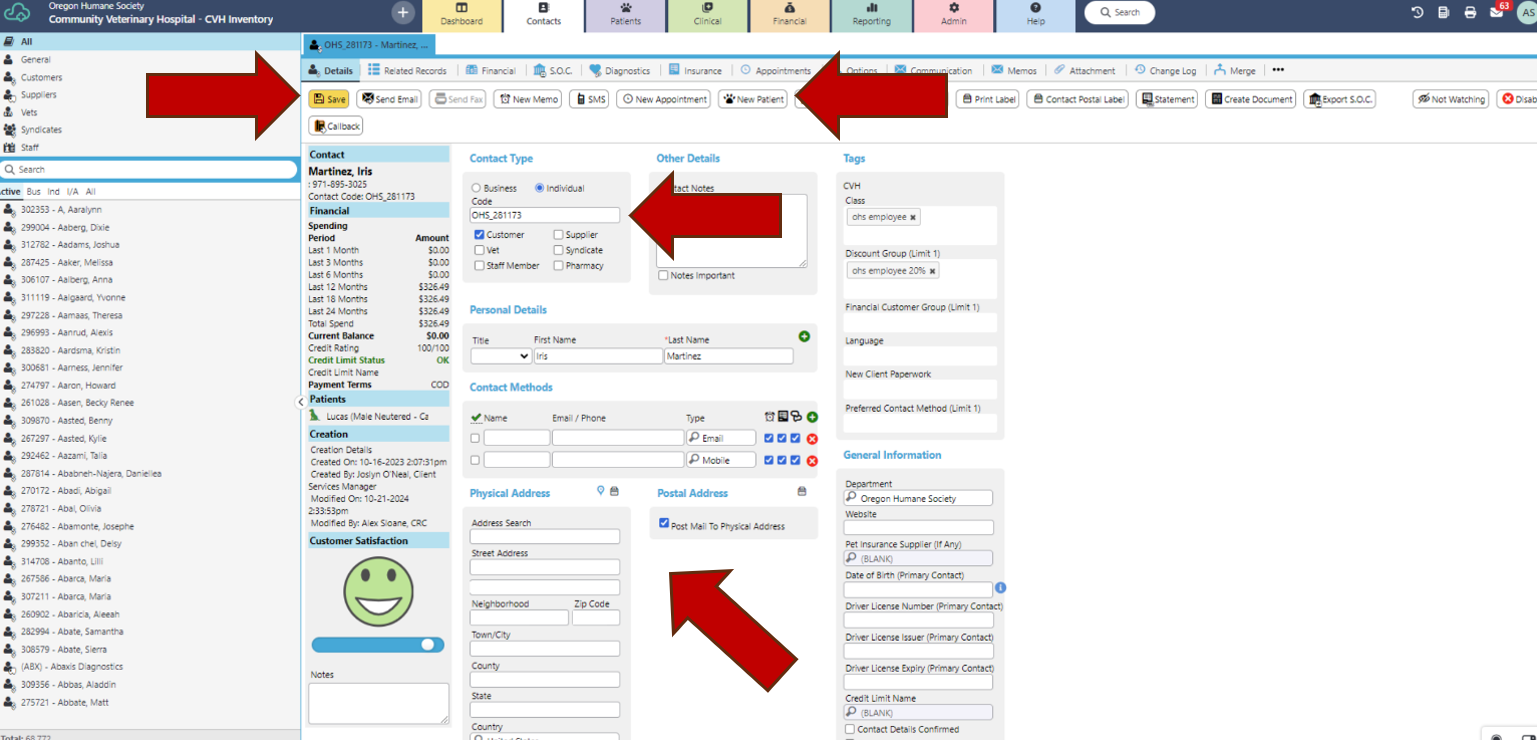
Task: Open the calculator icon in top bar
Action: (1444, 13)
